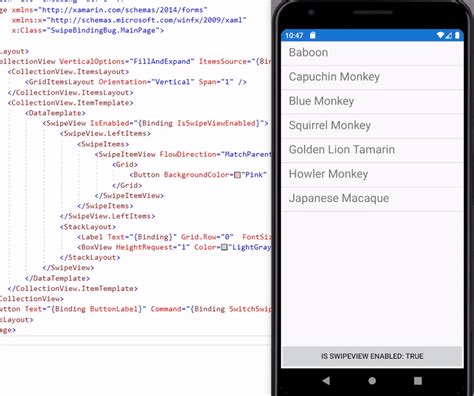The image size is (474, 396).
Task: Click the closing DataTemplate tag
Action: click(x=58, y=278)
